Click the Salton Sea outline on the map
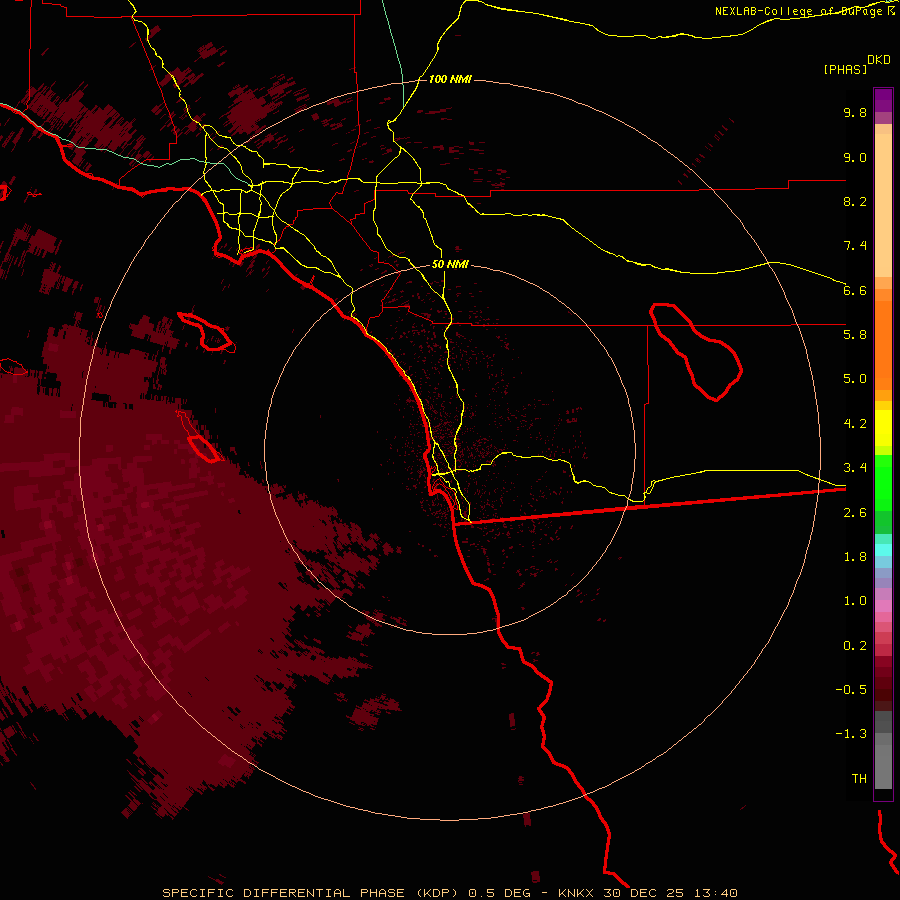 [696, 351]
